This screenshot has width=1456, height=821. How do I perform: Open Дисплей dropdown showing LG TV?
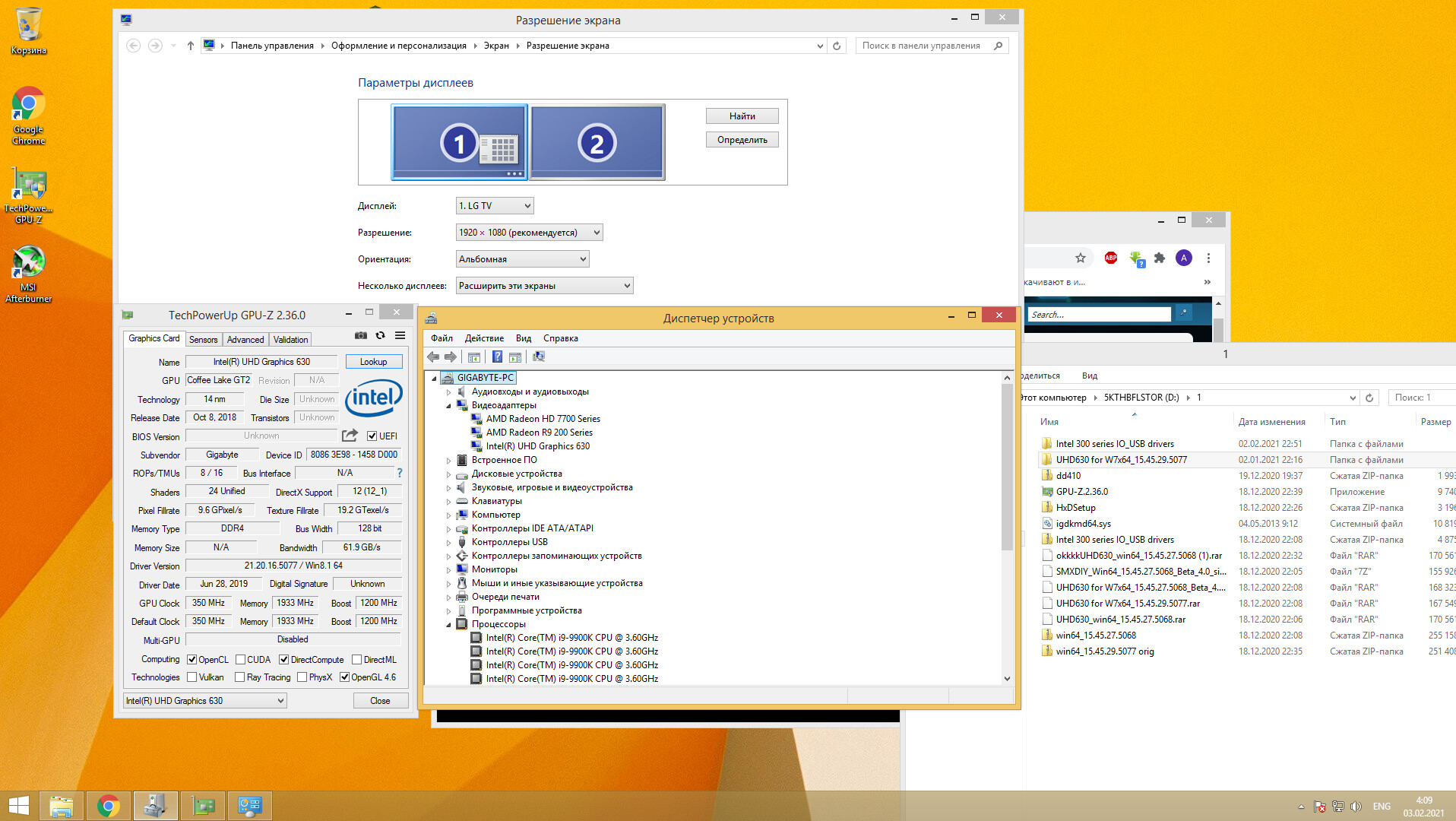pyautogui.click(x=495, y=206)
